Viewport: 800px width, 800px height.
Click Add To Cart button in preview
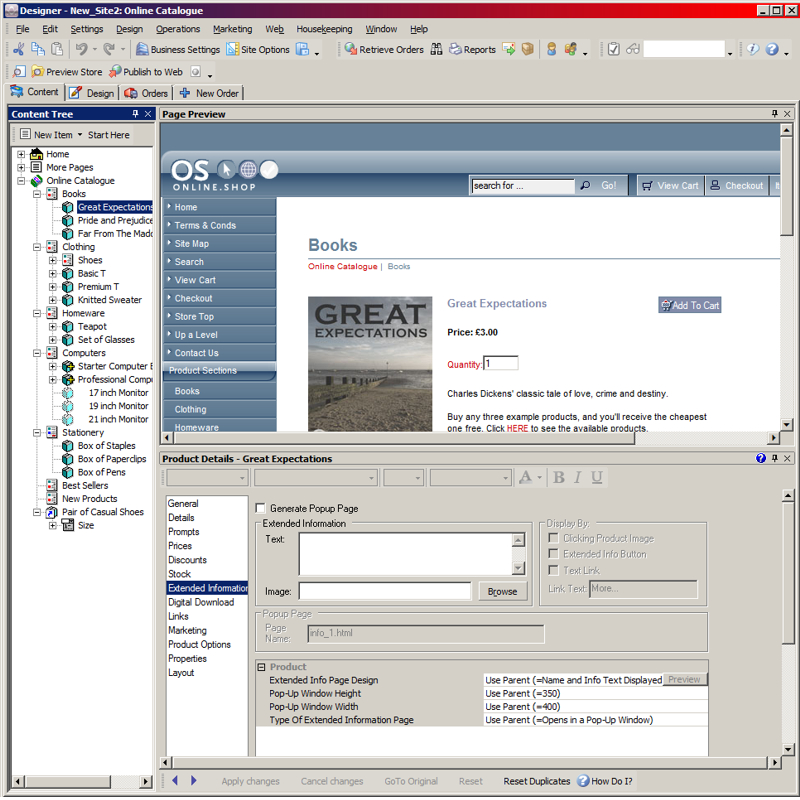[x=689, y=305]
